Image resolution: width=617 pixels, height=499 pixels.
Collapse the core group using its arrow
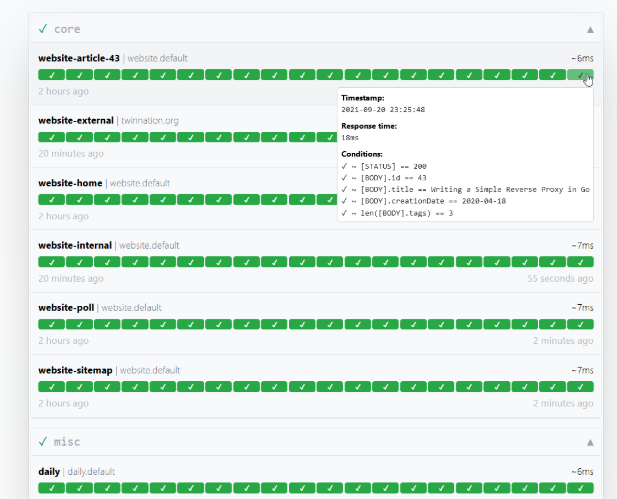[590, 30]
